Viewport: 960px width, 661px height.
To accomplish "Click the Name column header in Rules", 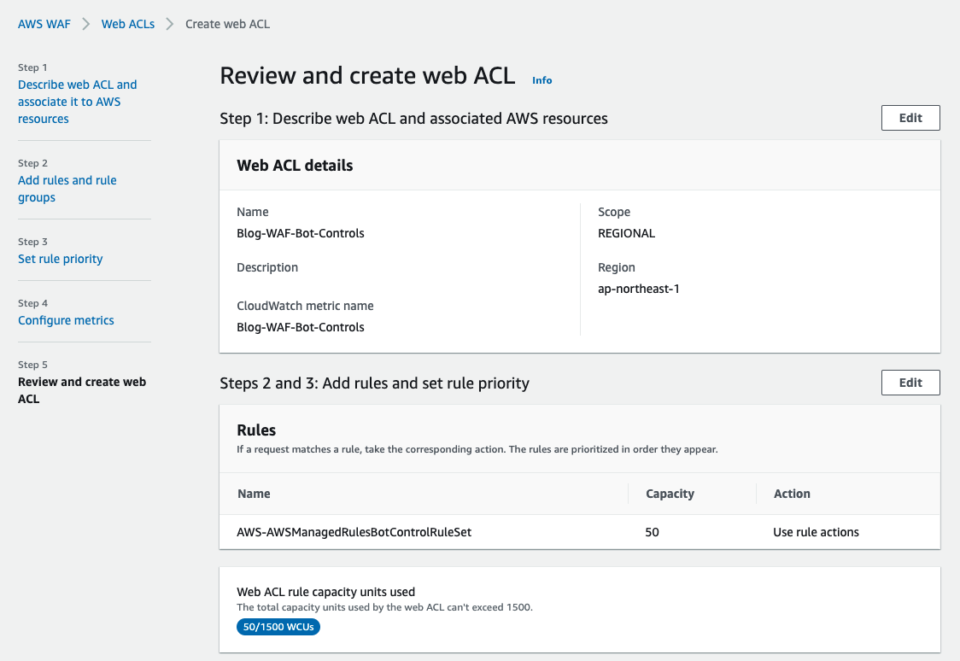I will click(253, 493).
